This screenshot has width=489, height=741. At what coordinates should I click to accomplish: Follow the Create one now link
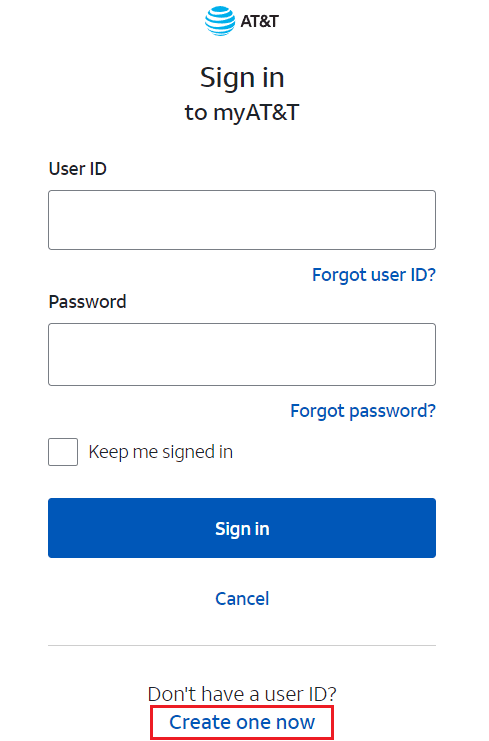(242, 722)
